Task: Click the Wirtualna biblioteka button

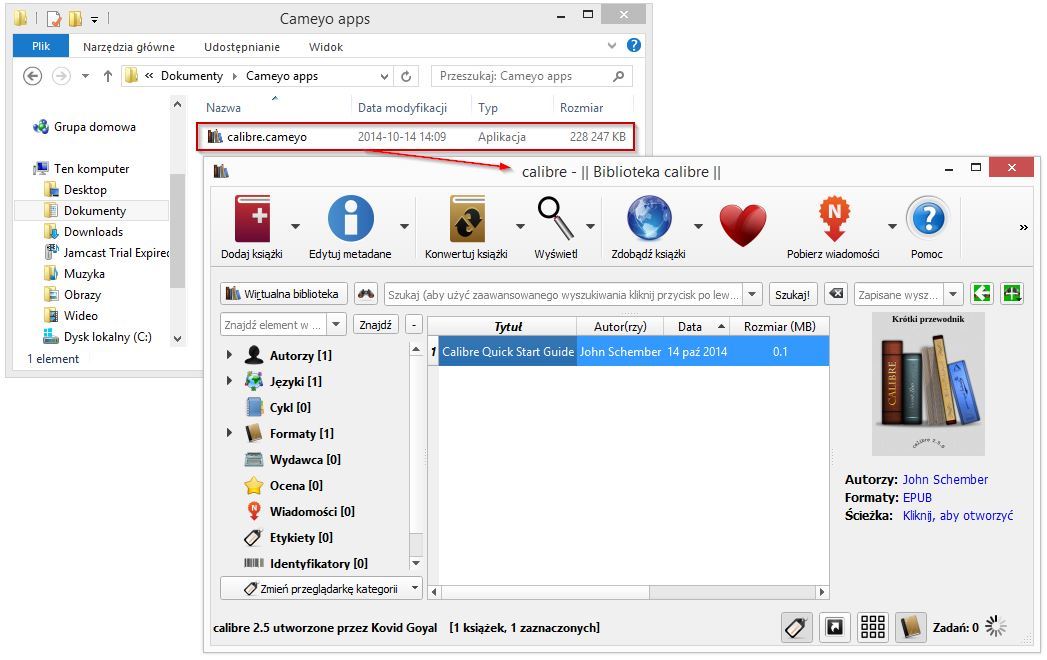Action: point(284,294)
